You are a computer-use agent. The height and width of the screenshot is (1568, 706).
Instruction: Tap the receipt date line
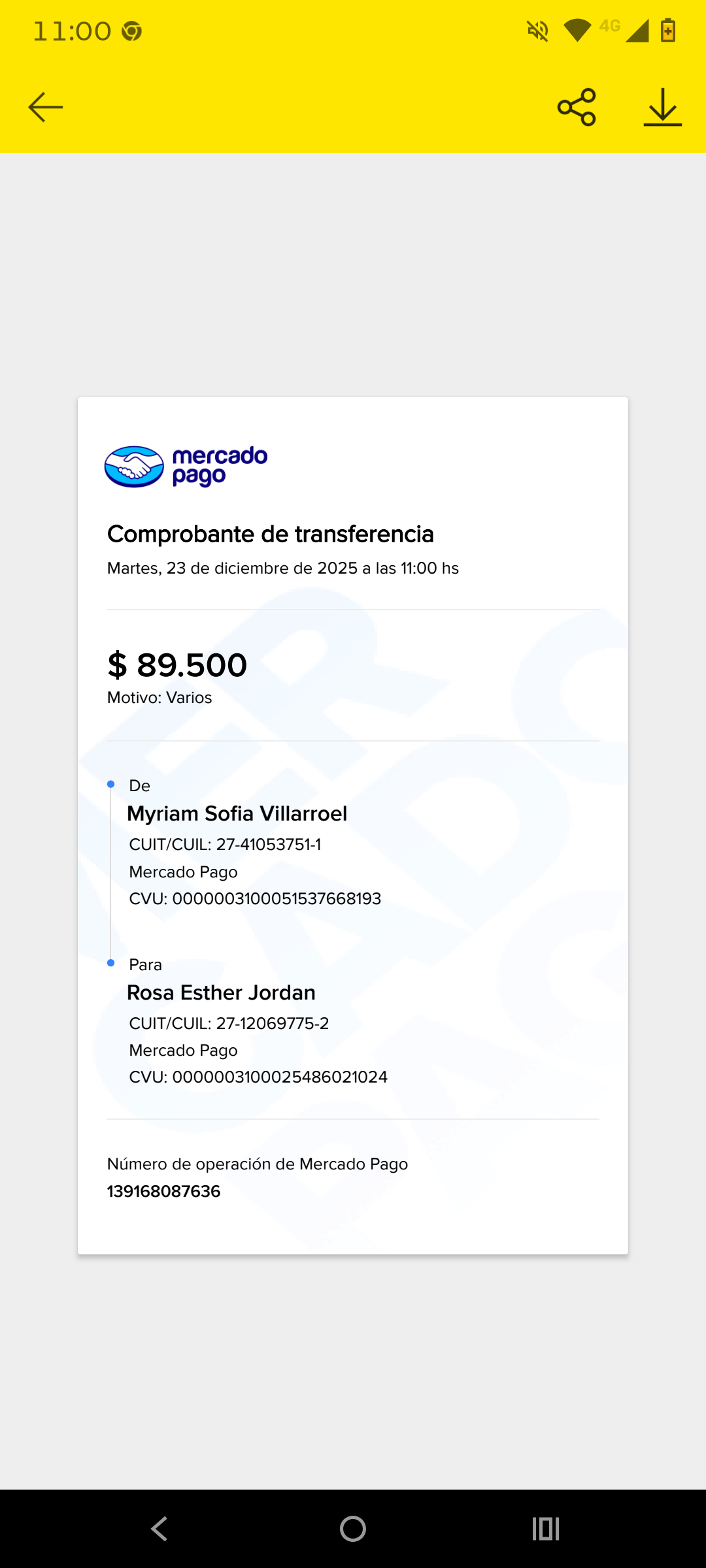(282, 568)
